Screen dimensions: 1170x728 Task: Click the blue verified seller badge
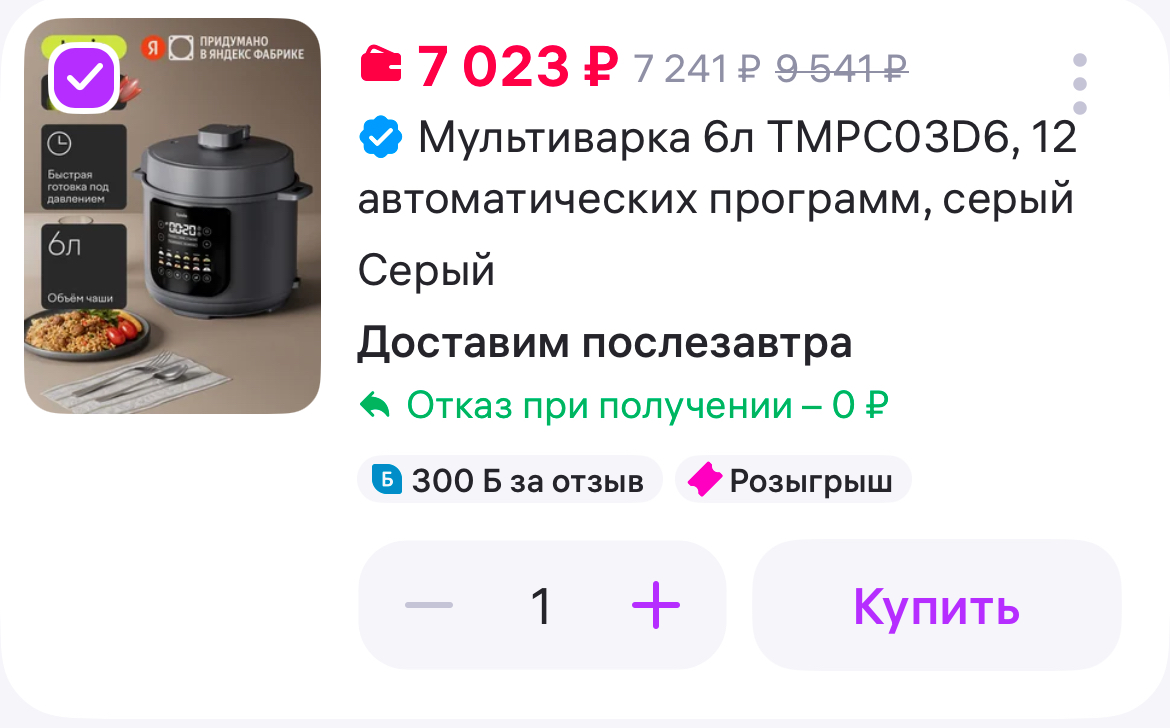[x=381, y=137]
